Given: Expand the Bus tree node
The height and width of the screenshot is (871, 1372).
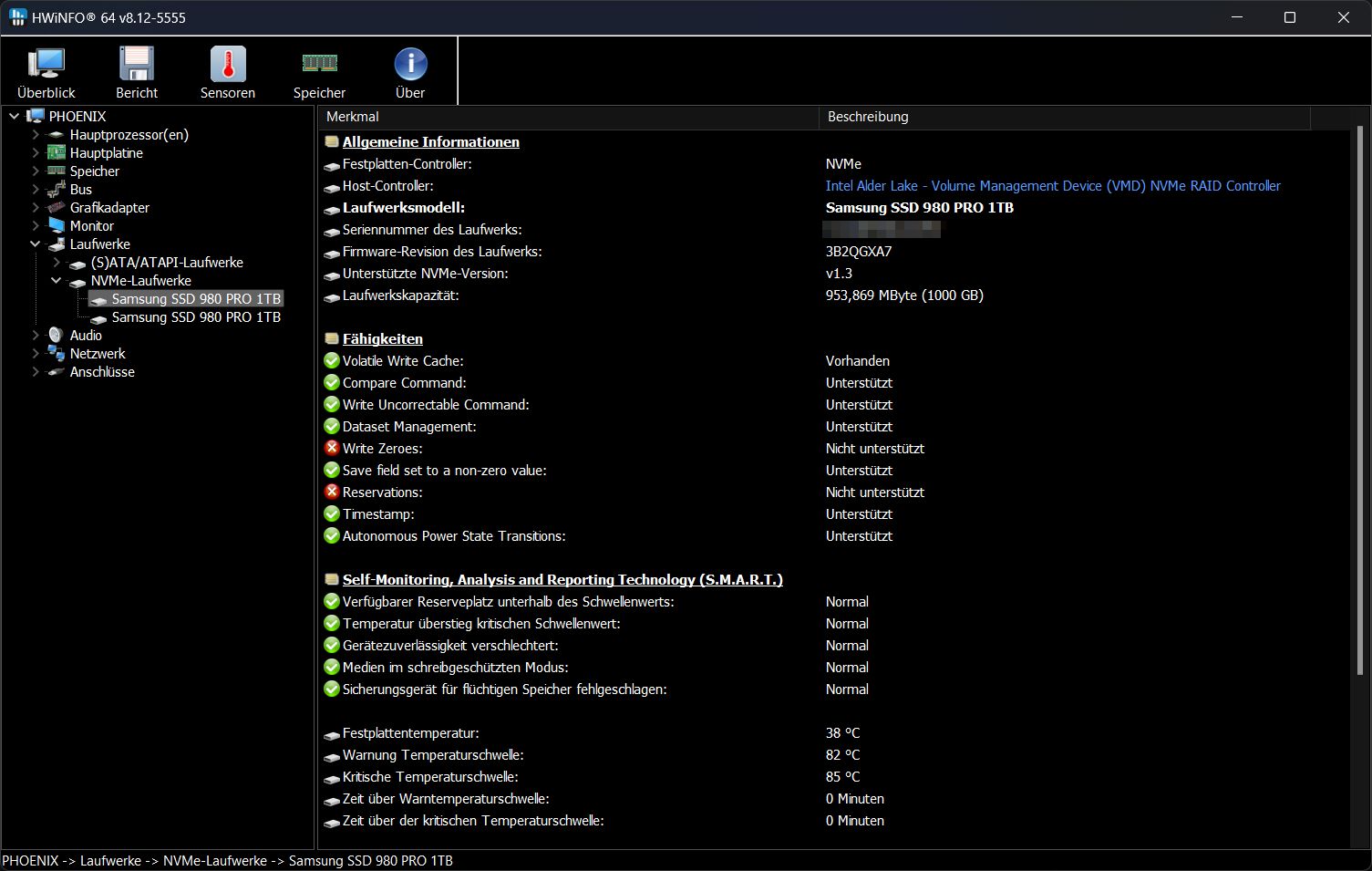Looking at the screenshot, I should point(36,189).
